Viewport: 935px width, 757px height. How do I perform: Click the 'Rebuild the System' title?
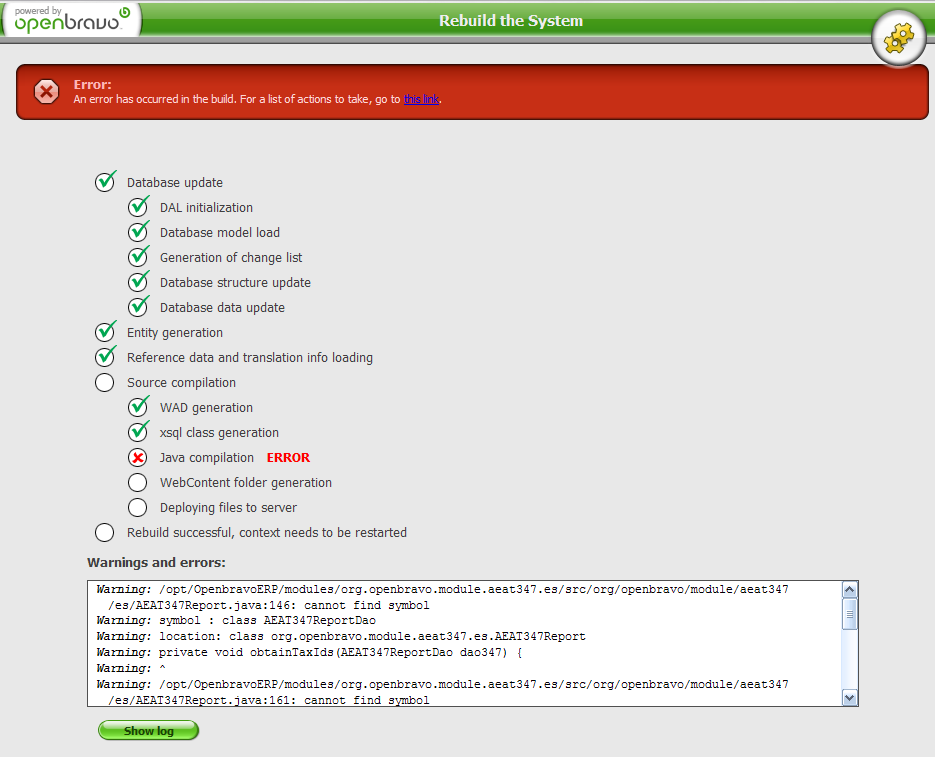pyautogui.click(x=511, y=20)
